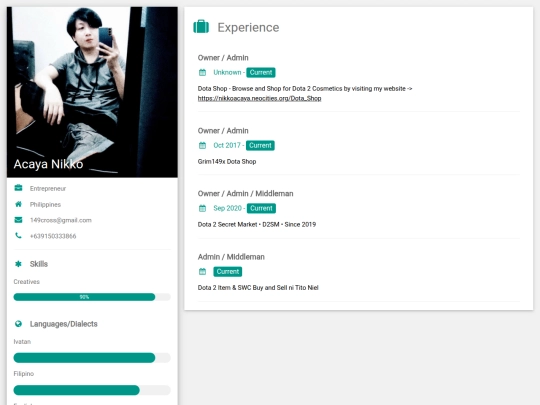540x405 pixels.
Task: Click the Grim149x Dota Shop text
Action: [x=227, y=162]
